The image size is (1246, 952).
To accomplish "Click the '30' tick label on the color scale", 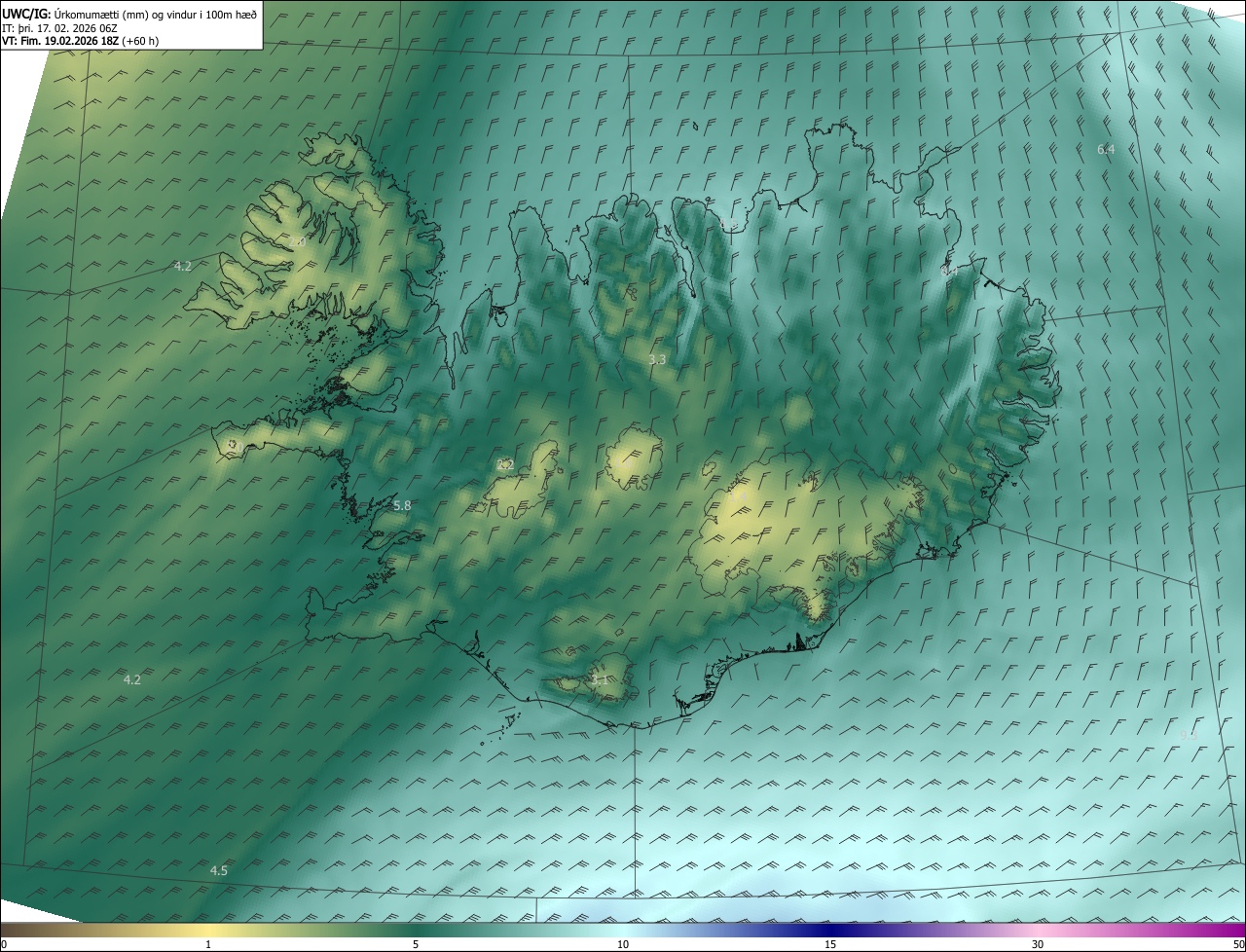I will point(1038,944).
